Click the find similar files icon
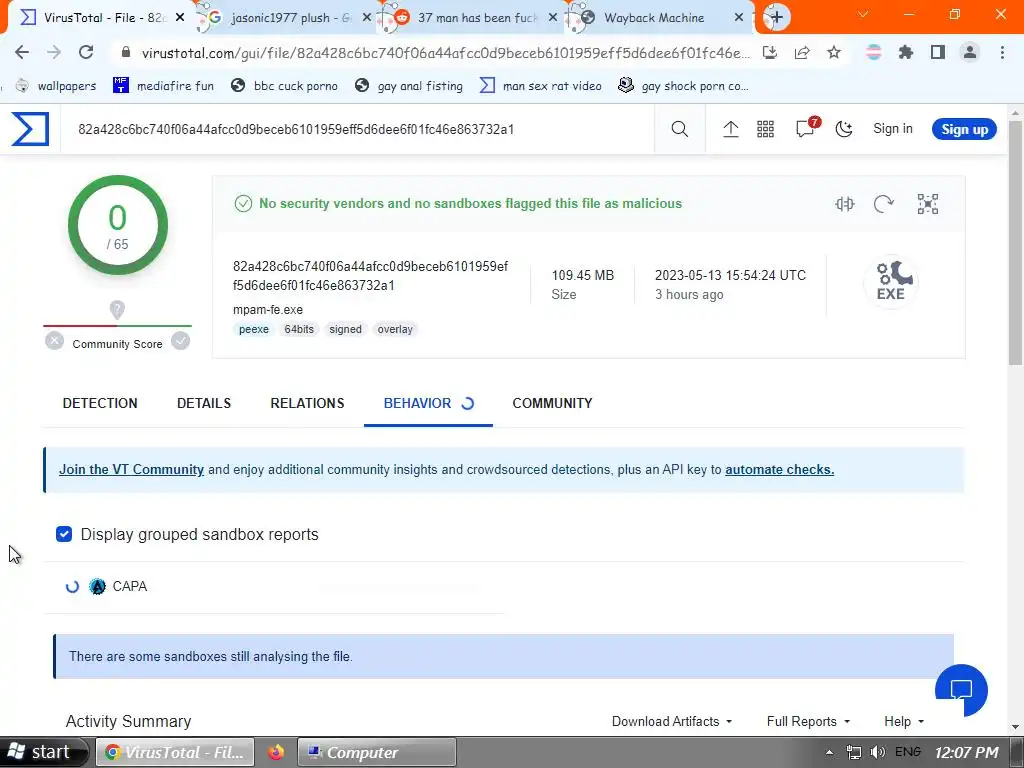Image resolution: width=1024 pixels, height=768 pixels. click(x=844, y=204)
